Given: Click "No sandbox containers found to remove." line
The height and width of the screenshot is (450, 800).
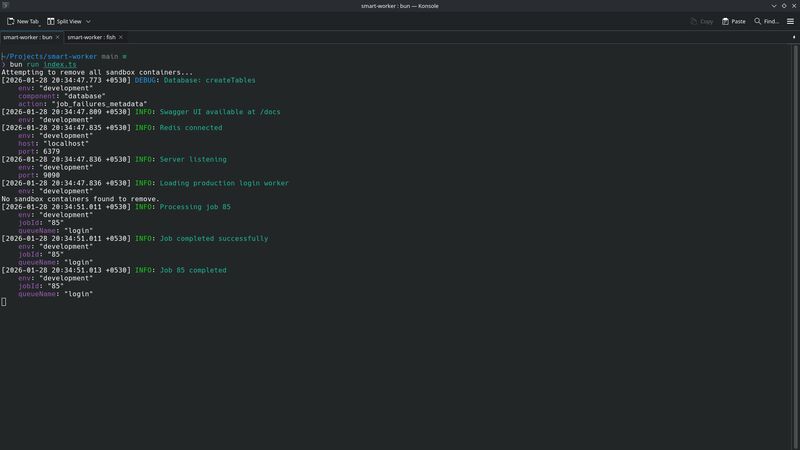Looking at the screenshot, I should (x=80, y=199).
